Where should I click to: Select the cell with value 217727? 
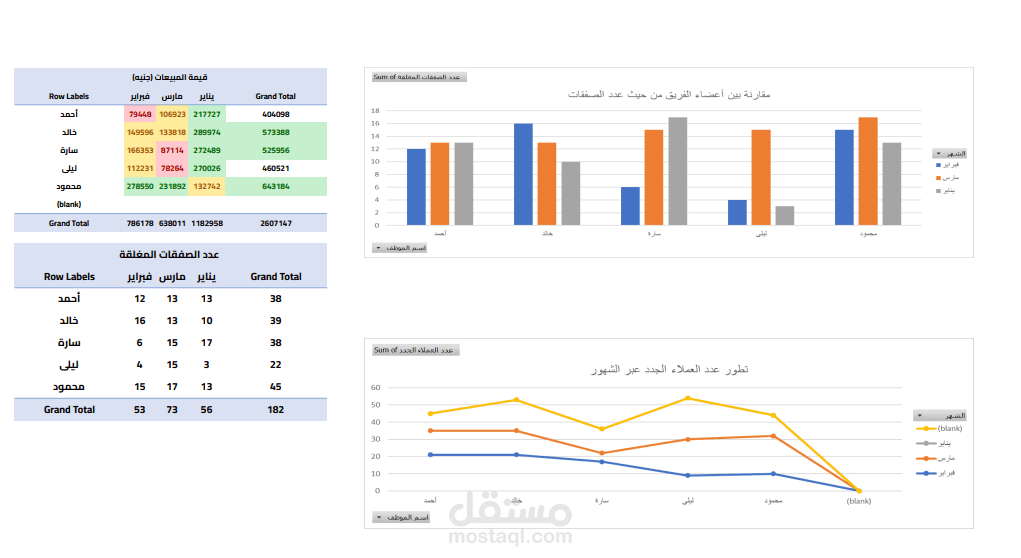point(207,114)
